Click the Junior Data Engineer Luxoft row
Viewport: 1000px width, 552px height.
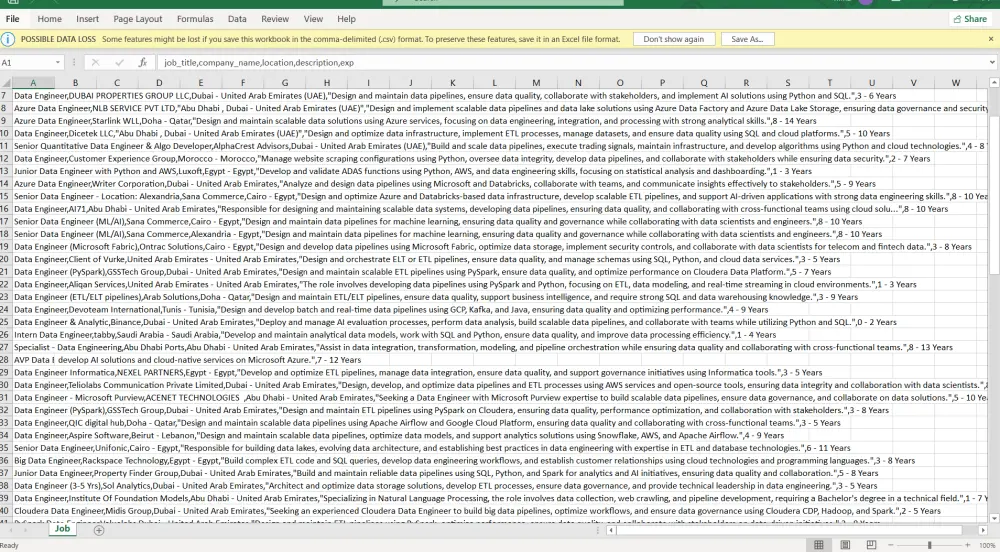tap(413, 171)
